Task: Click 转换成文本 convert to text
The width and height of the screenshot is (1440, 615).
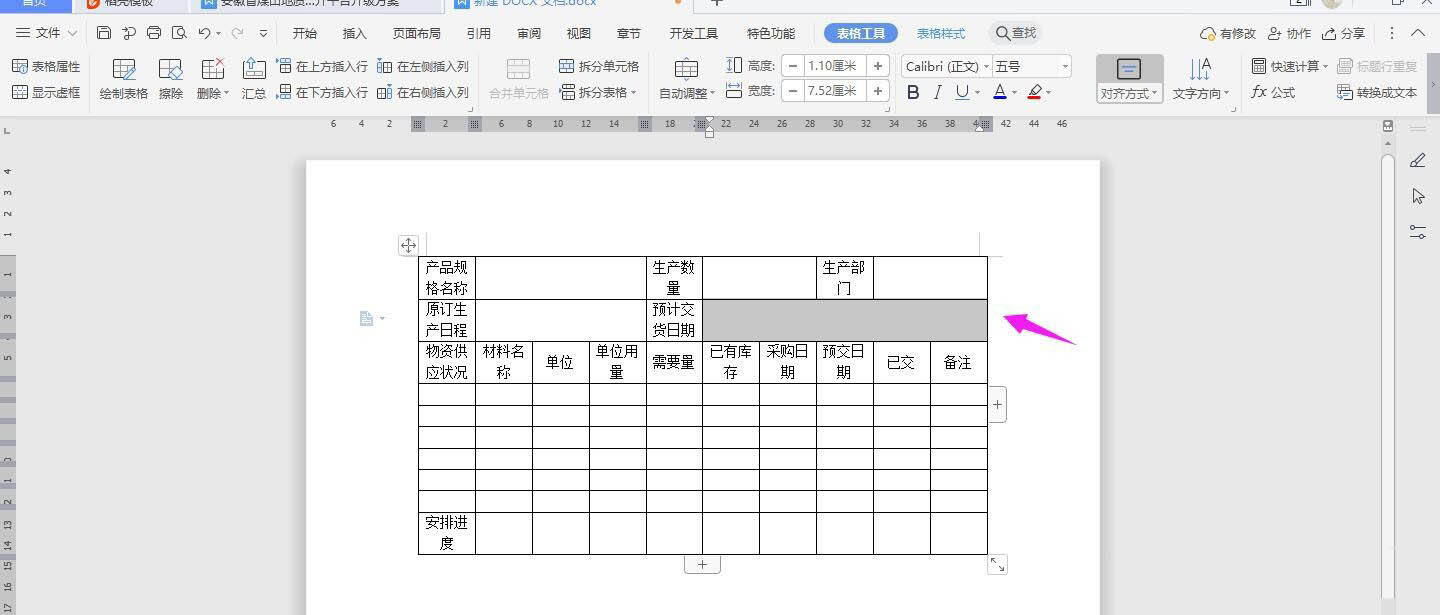Action: 1377,92
